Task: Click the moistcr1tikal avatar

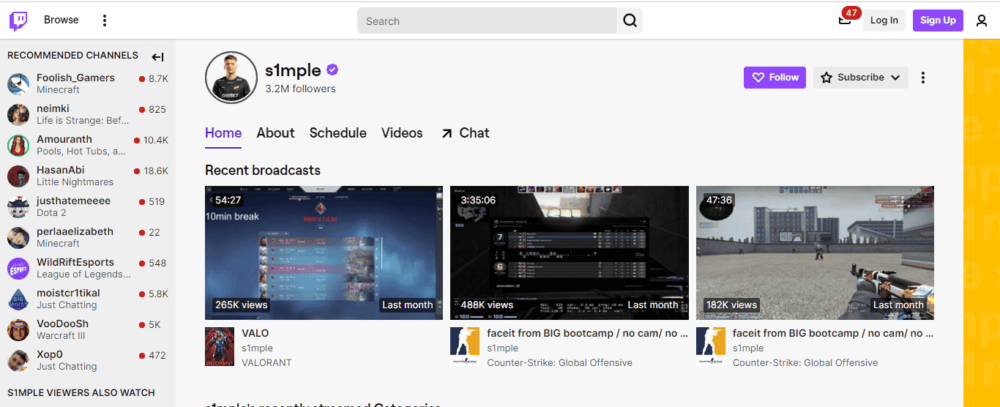Action: (18, 299)
